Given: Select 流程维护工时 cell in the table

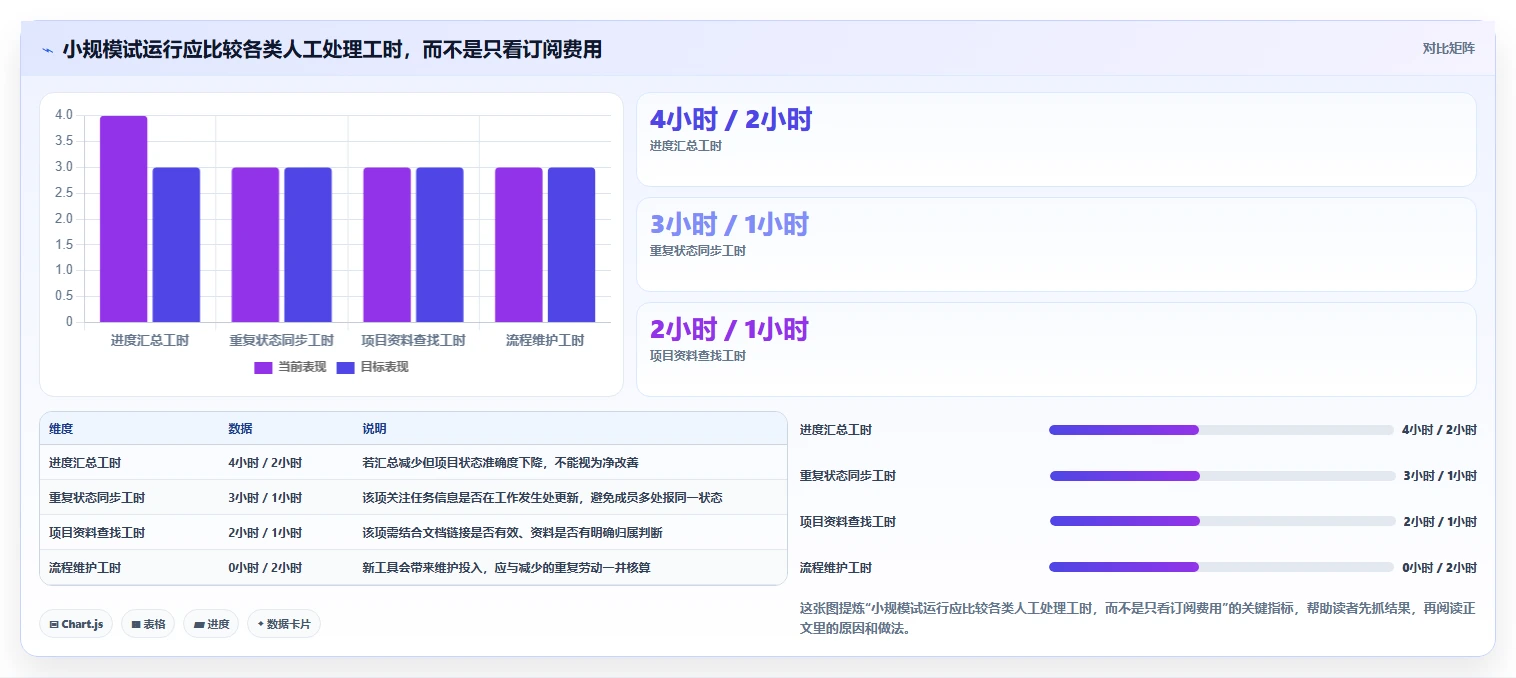Looking at the screenshot, I should coord(85,568).
